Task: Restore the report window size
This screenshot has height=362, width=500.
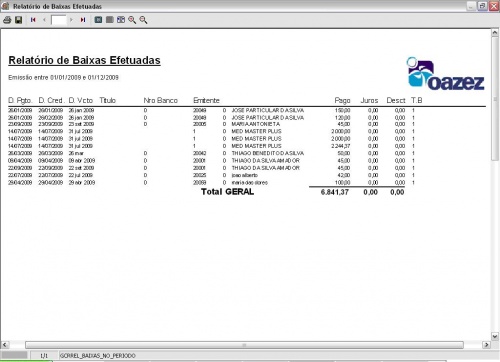Action: tap(482, 6)
